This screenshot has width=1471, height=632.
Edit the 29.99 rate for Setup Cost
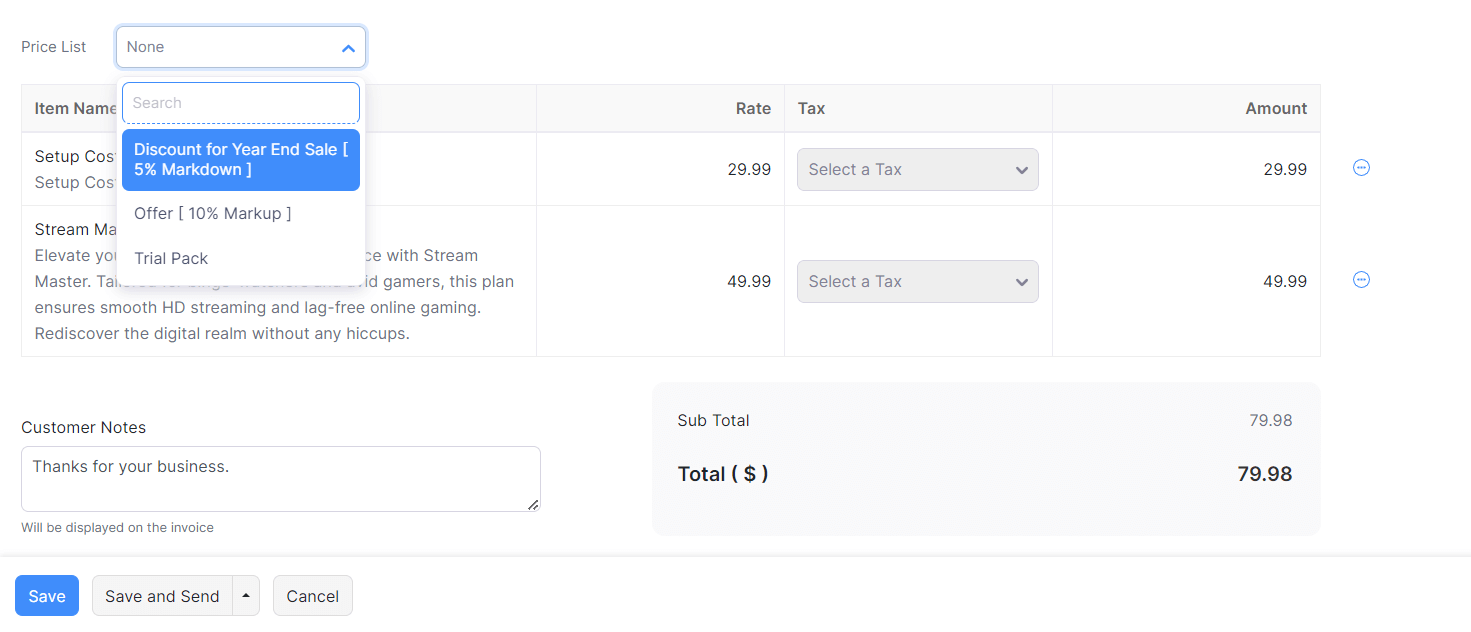click(x=749, y=170)
